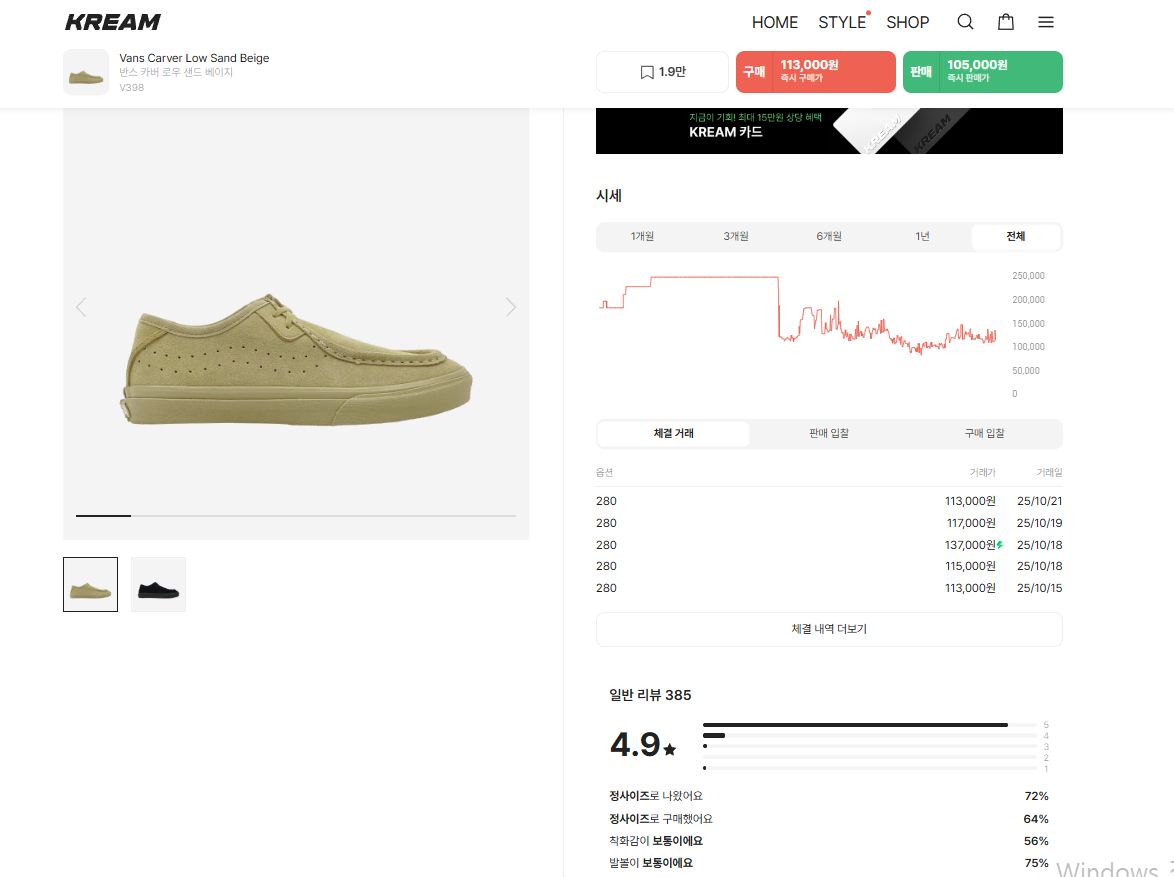1174x877 pixels.
Task: Show previous product image with left arrow
Action: (x=81, y=307)
